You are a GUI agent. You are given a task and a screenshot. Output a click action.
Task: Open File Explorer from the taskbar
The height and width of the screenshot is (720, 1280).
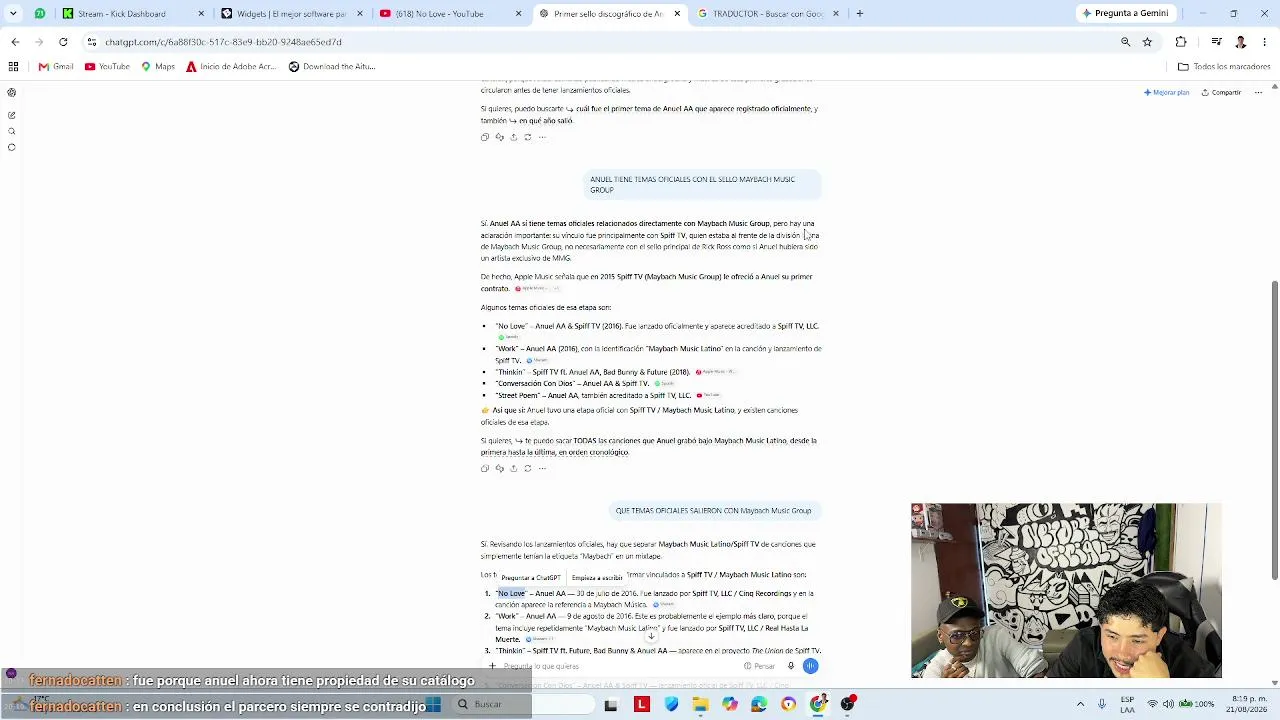click(x=701, y=704)
